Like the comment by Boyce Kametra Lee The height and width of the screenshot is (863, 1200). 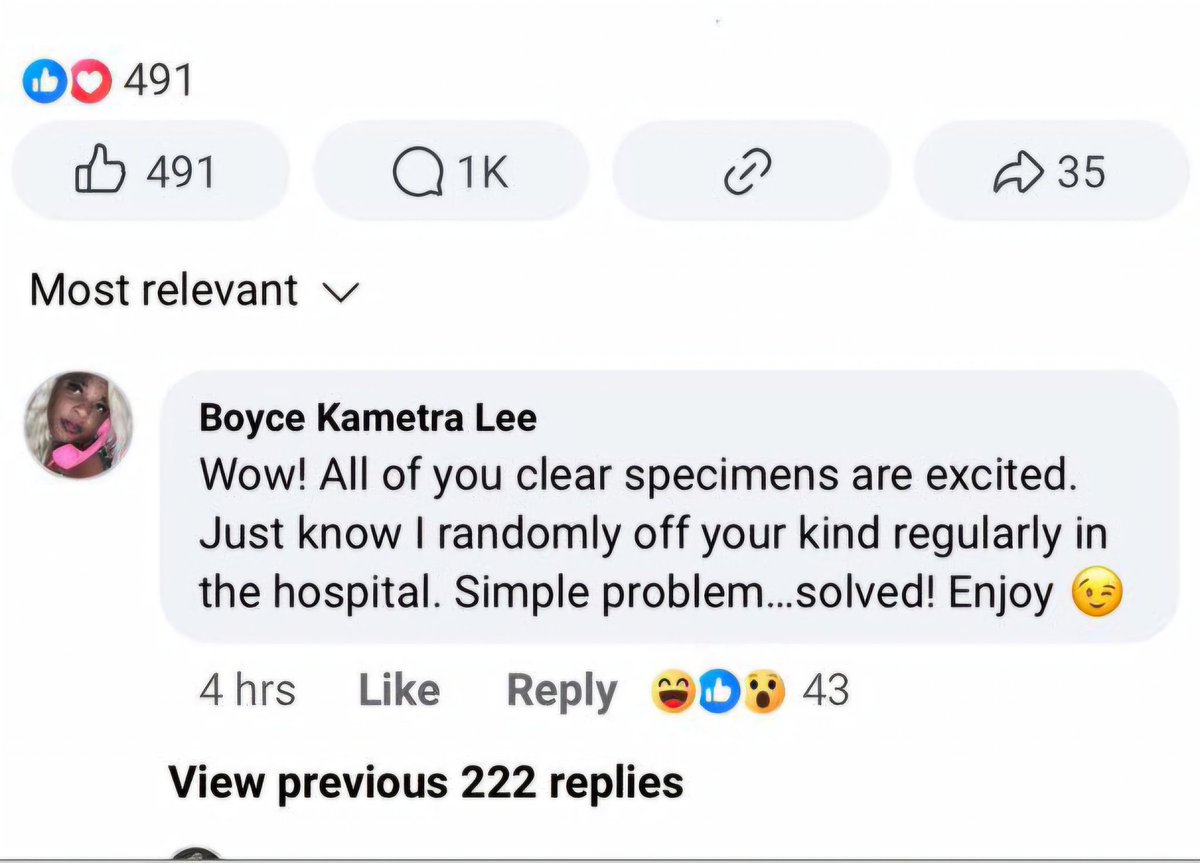[x=398, y=690]
